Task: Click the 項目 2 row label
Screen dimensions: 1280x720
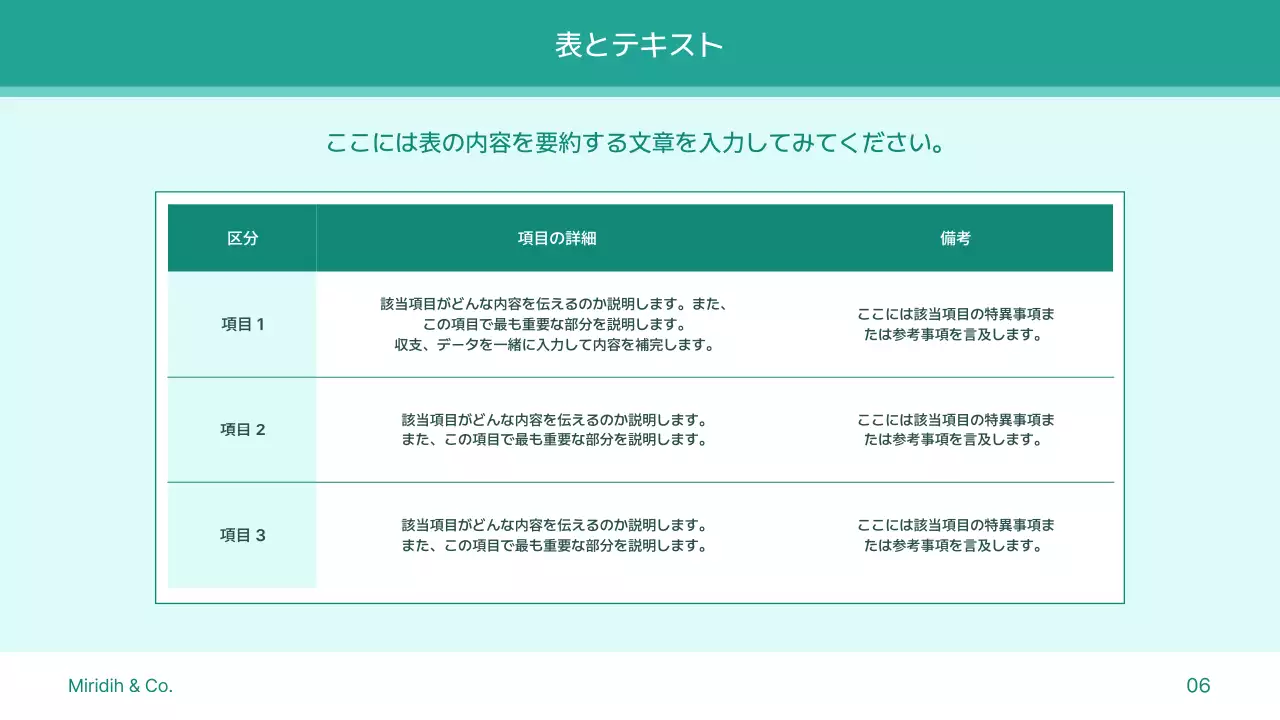Action: click(x=242, y=429)
